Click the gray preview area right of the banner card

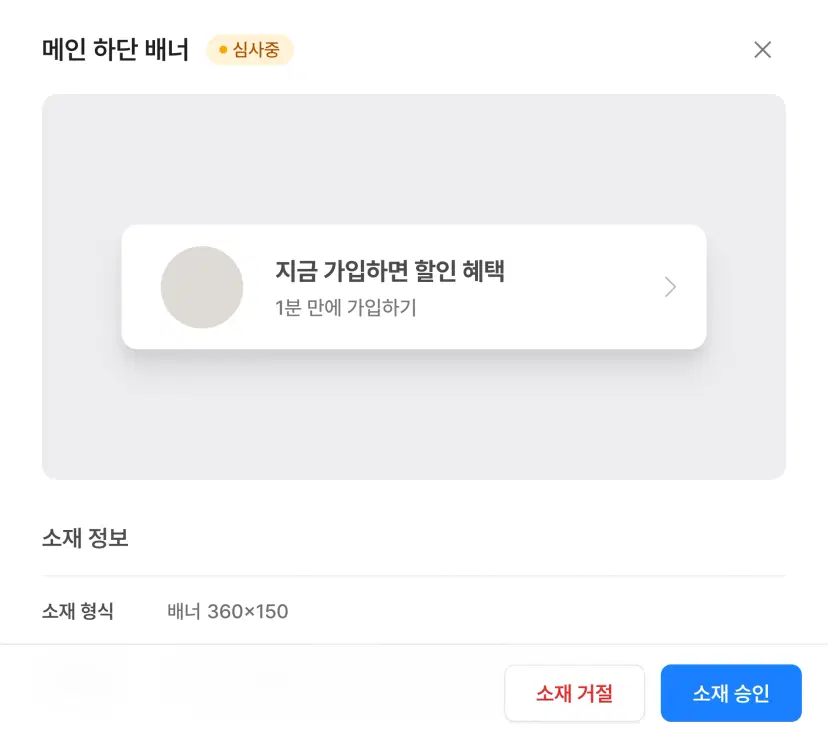pos(746,287)
